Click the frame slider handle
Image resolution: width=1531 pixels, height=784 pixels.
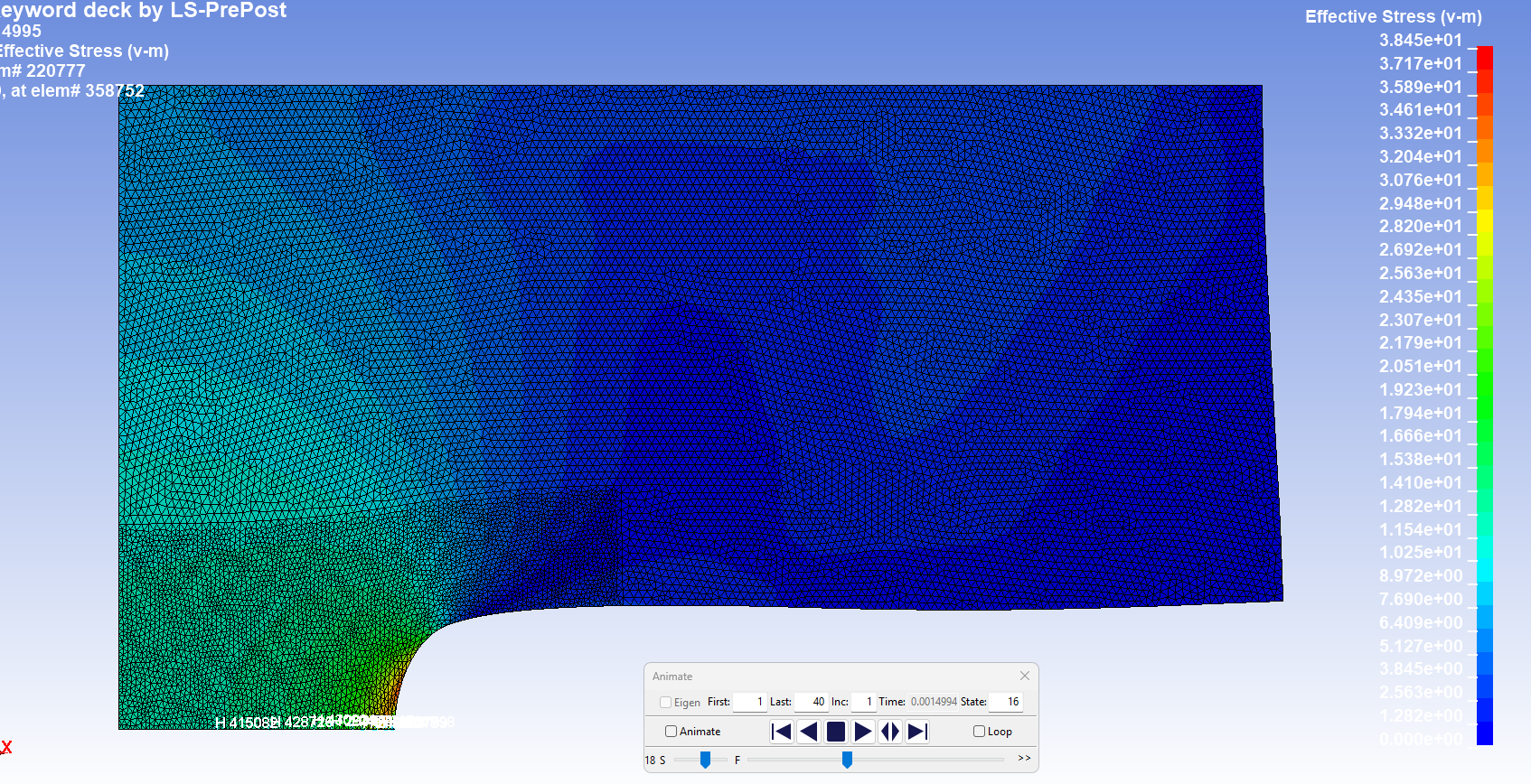tap(847, 761)
